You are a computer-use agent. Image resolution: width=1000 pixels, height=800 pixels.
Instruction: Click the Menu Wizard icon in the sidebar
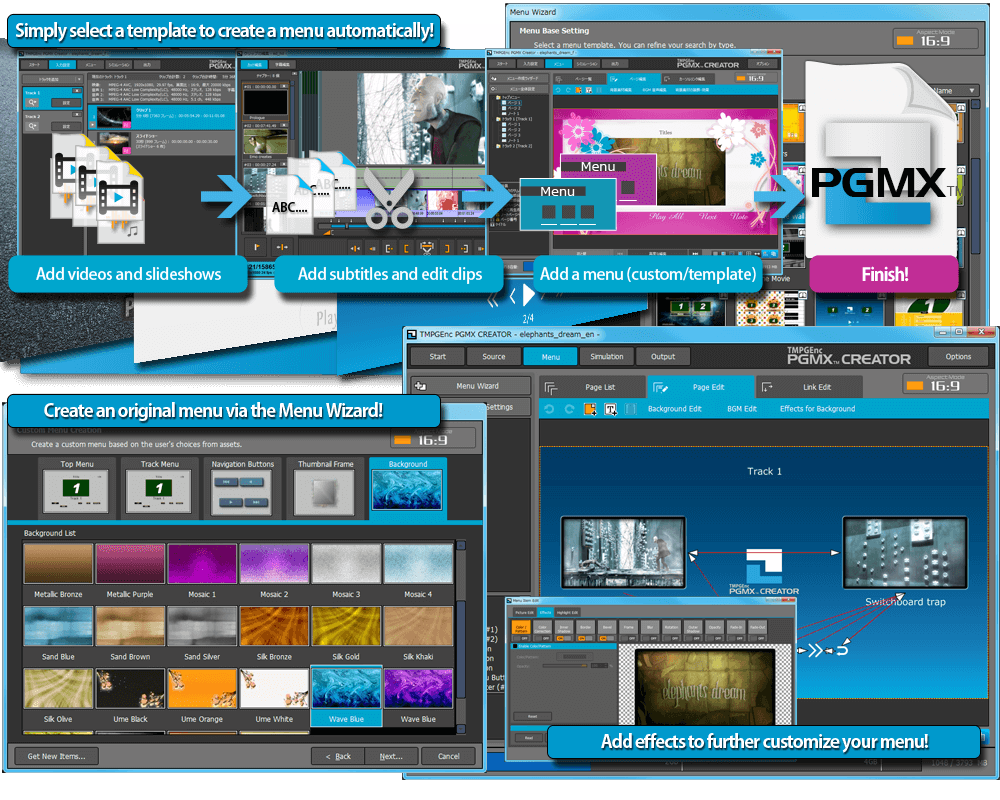coord(420,386)
